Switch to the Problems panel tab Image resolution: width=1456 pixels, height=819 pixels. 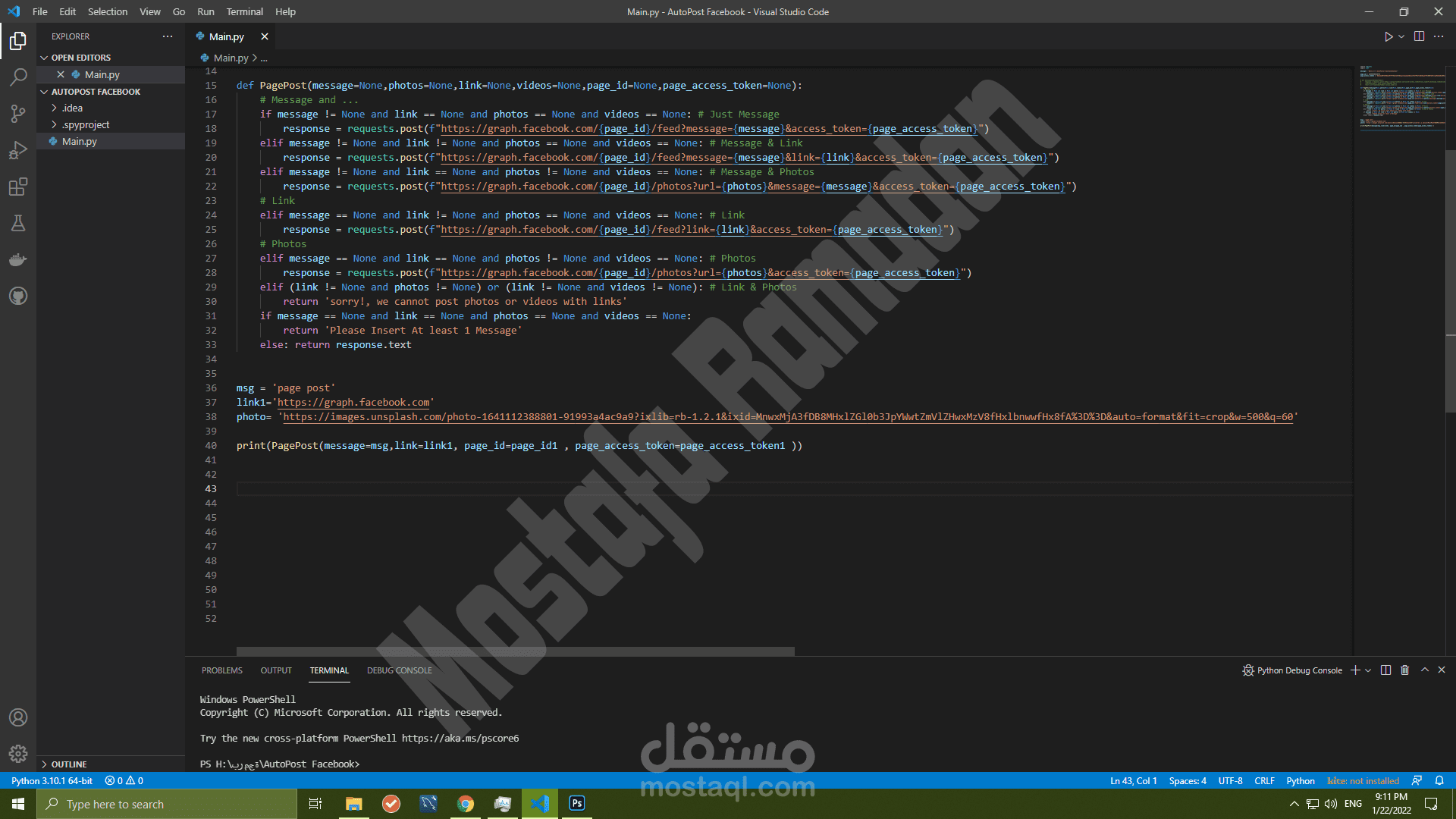pyautogui.click(x=222, y=670)
